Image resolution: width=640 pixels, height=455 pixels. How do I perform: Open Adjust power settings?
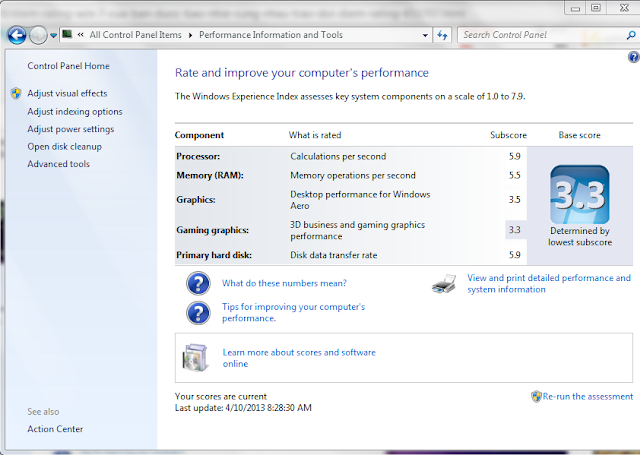(x=71, y=129)
